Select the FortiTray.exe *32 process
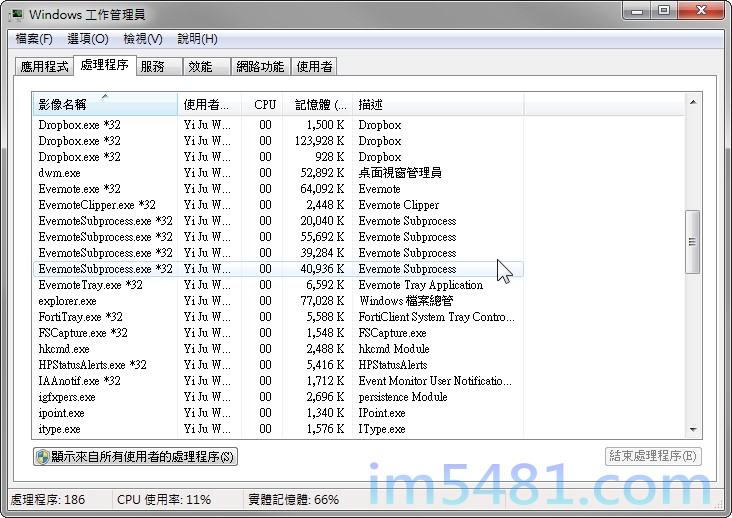The height and width of the screenshot is (518, 732). click(278, 317)
